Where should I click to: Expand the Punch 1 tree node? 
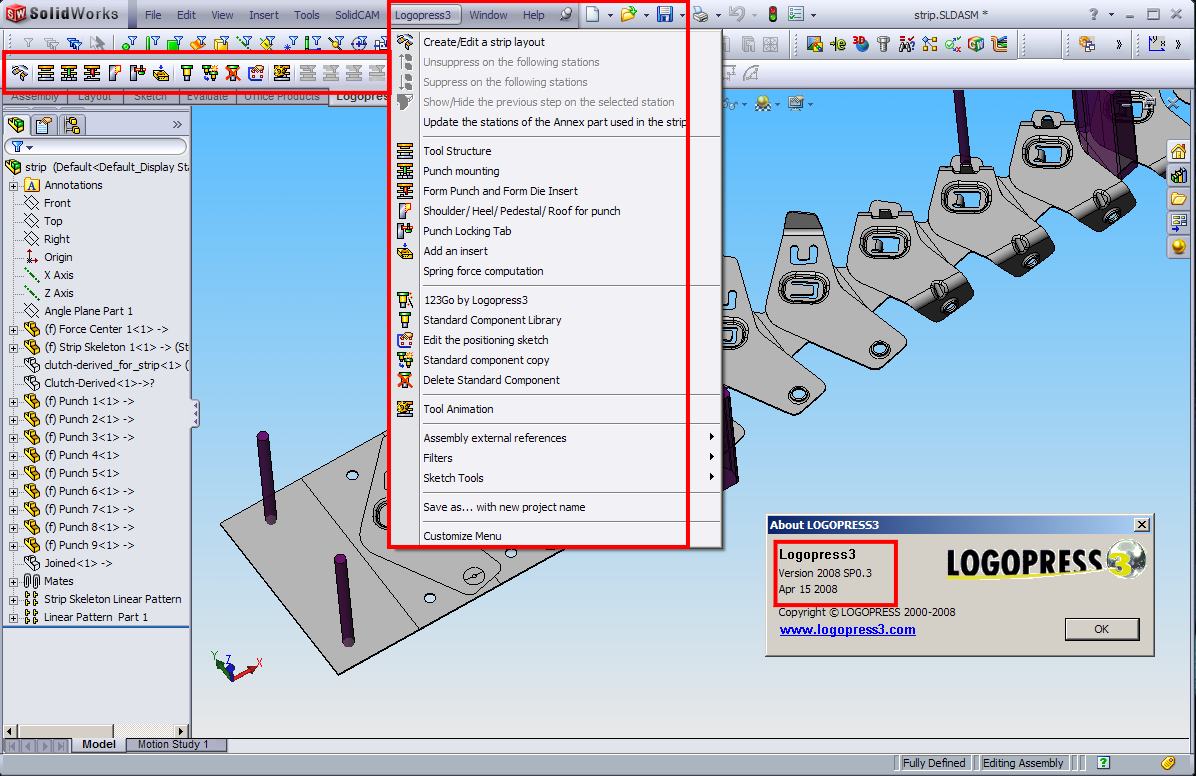pos(13,401)
